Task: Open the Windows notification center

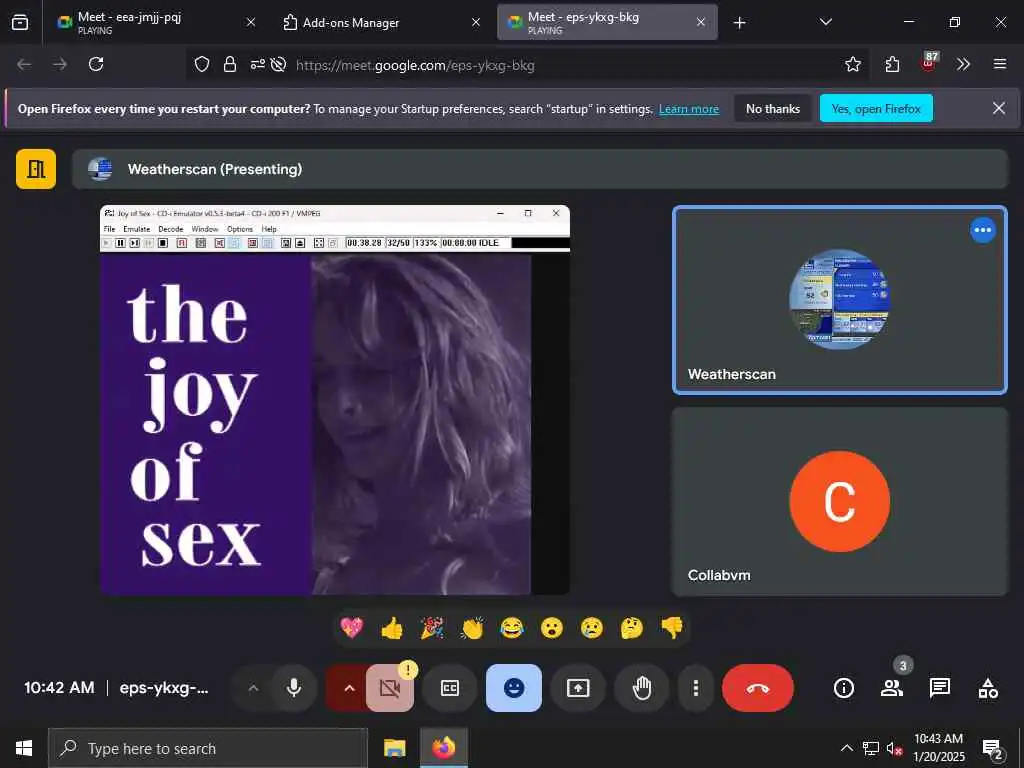Action: 993,748
